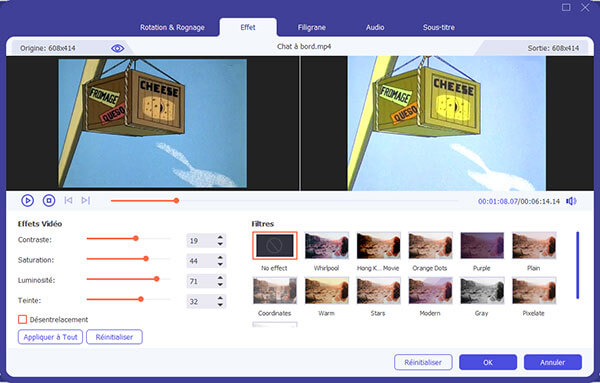
Task: Stop video playback
Action: coord(49,200)
